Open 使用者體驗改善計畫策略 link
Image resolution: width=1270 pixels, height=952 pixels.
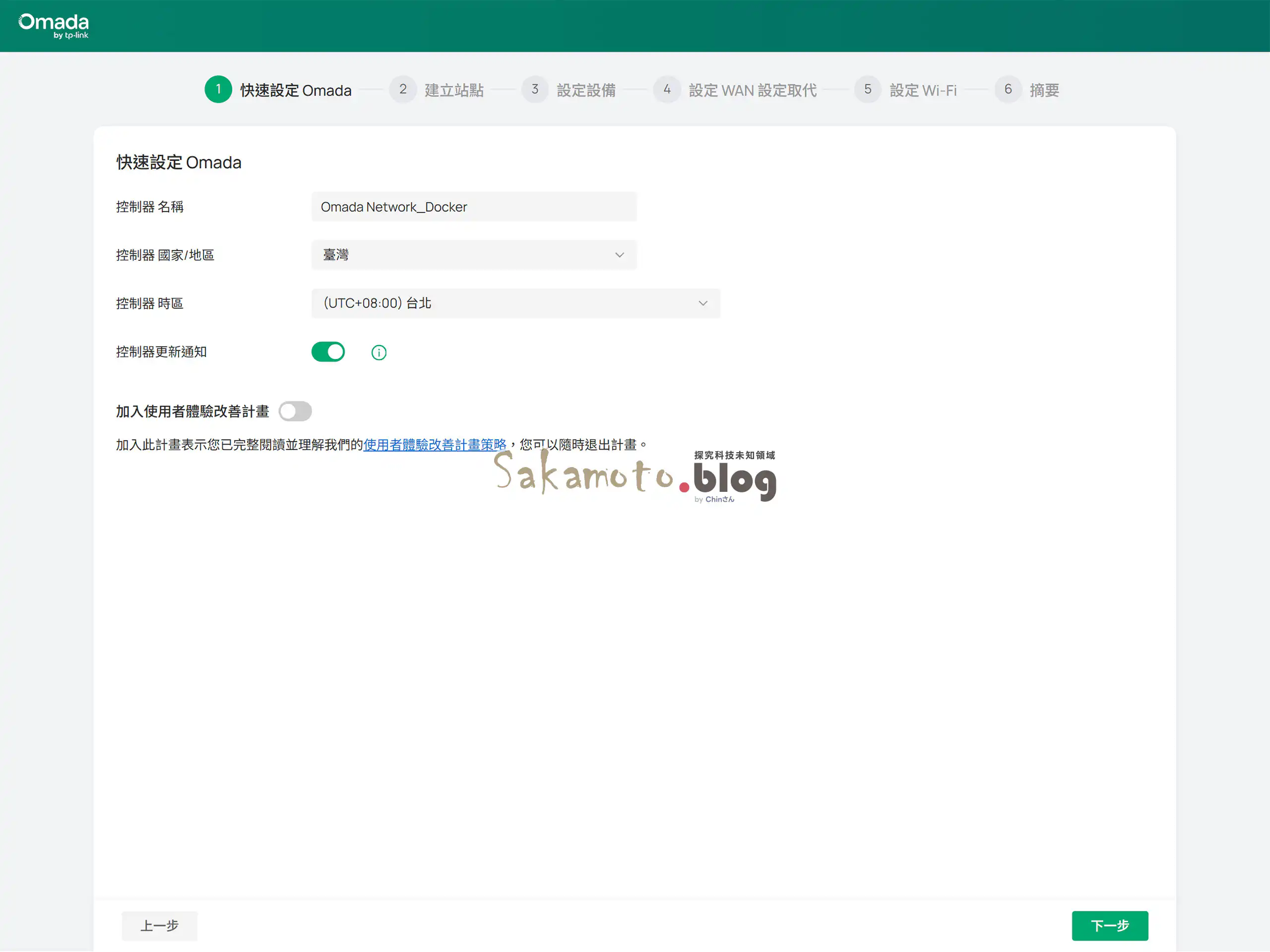434,445
